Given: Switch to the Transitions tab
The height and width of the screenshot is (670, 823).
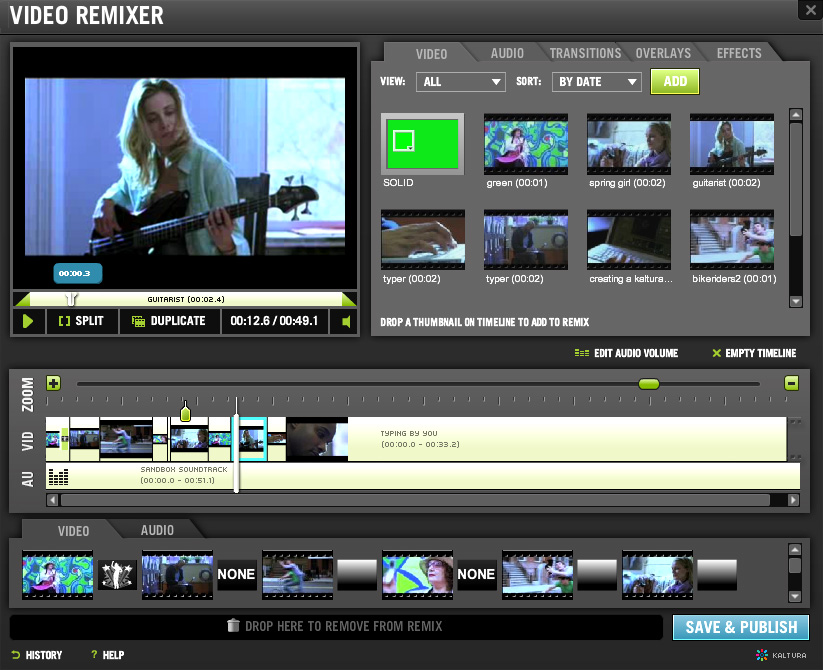Looking at the screenshot, I should click(585, 54).
